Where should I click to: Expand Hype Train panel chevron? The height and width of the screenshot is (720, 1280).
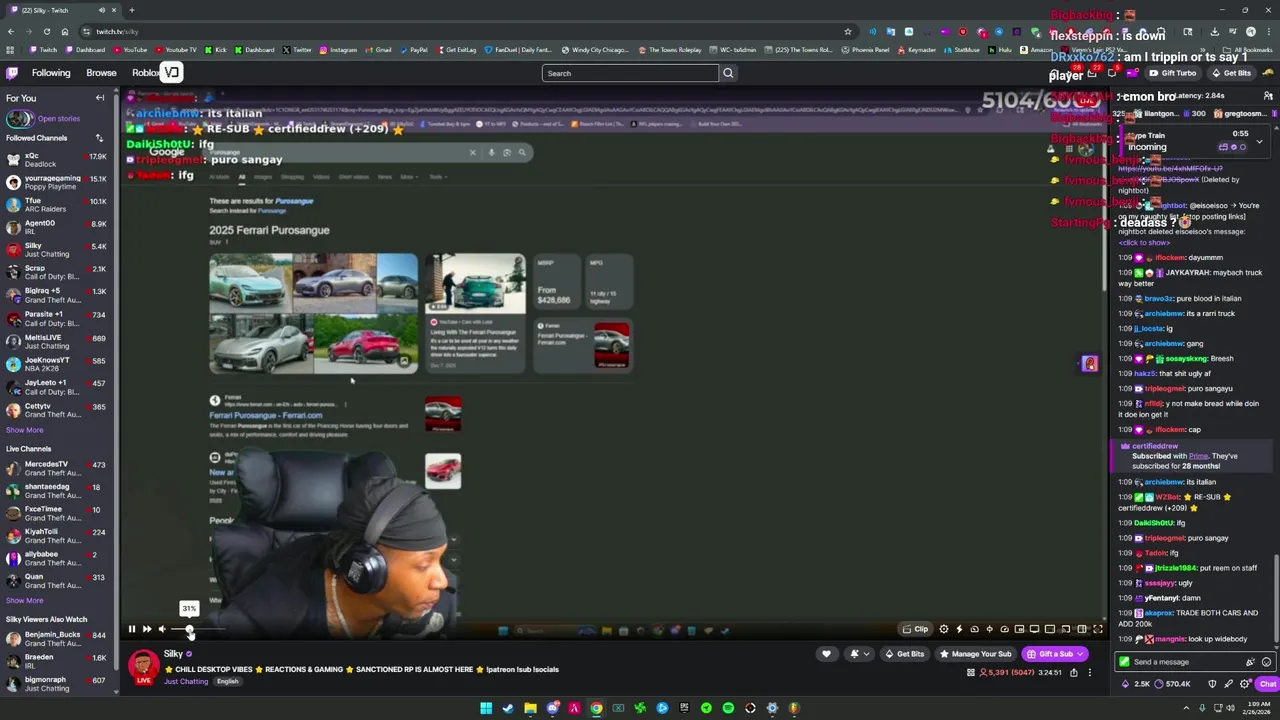click(x=1259, y=141)
